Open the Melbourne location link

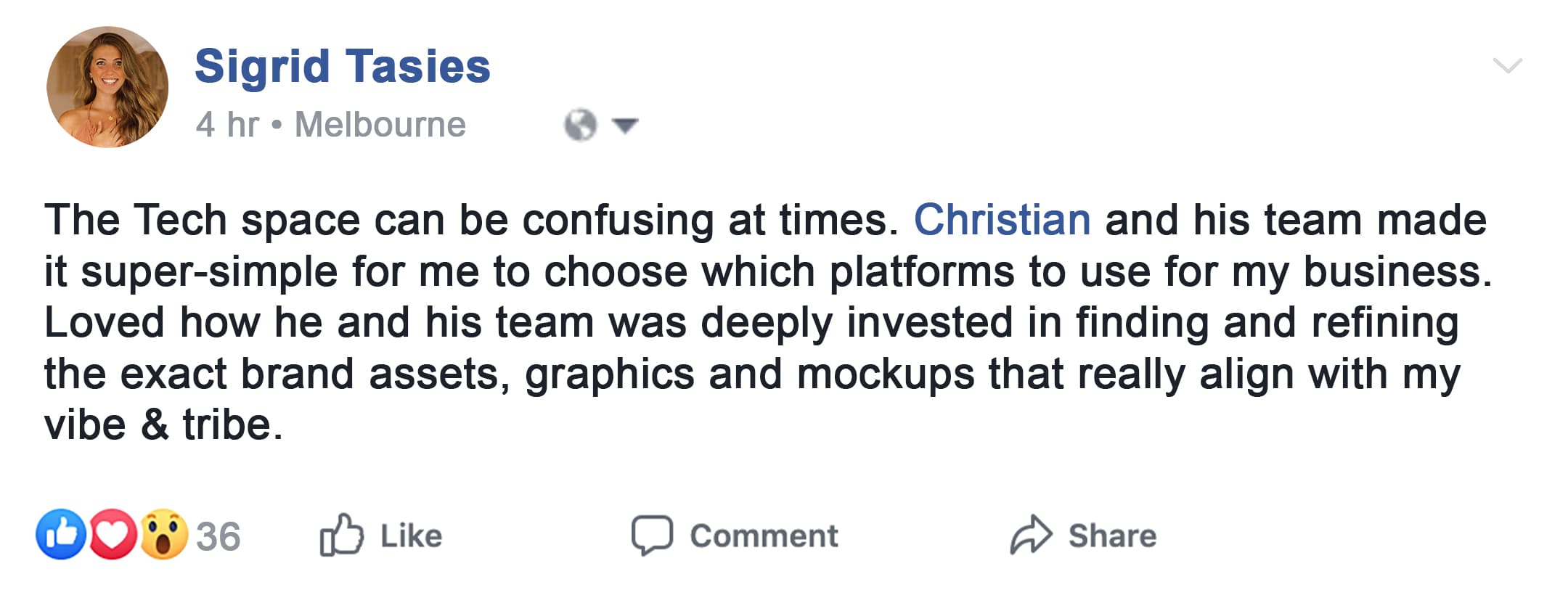point(380,125)
